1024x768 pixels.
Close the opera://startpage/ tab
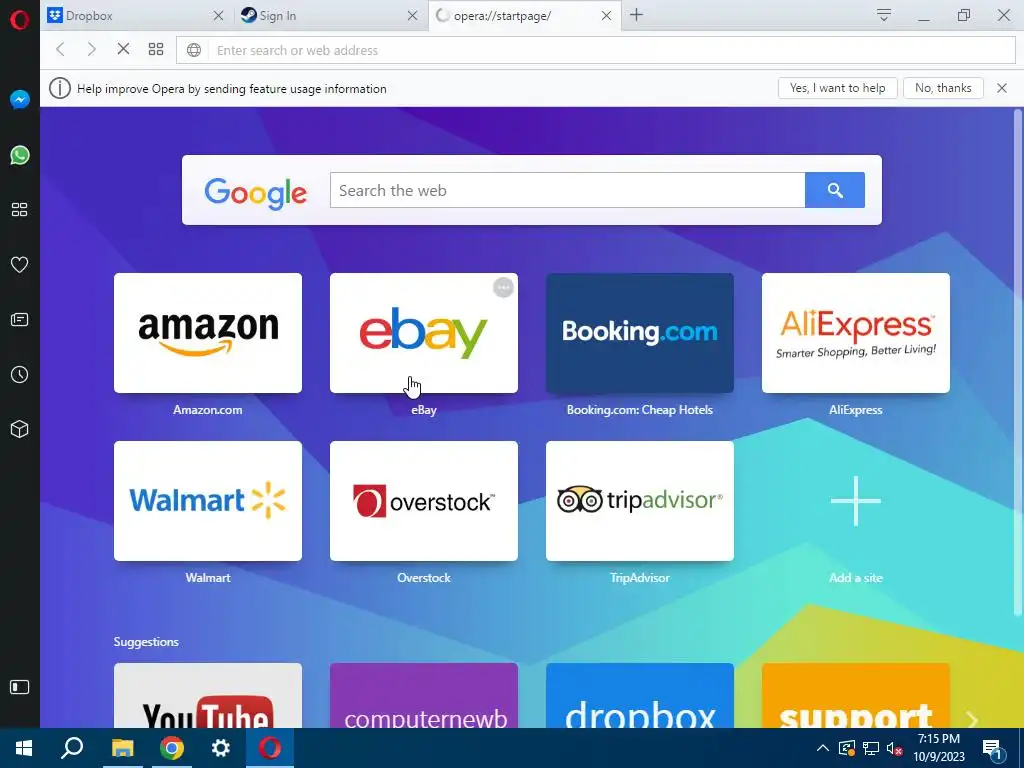click(x=607, y=16)
